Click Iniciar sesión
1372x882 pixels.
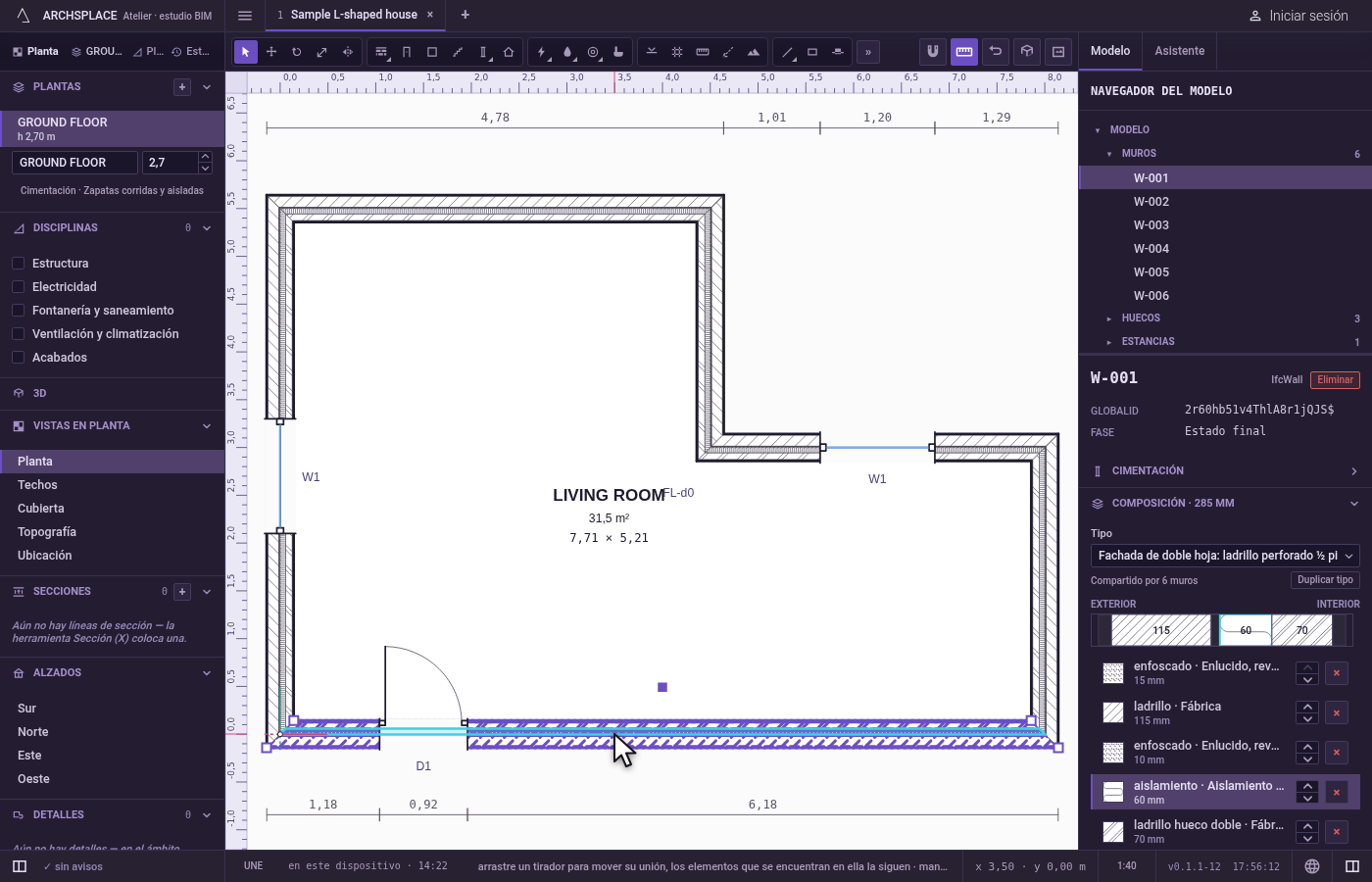(1298, 16)
